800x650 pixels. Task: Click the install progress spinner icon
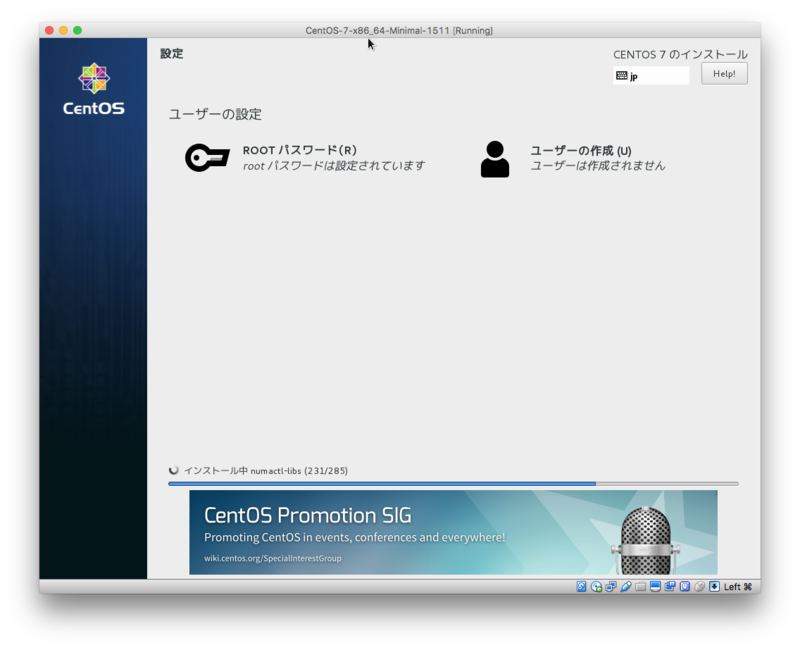pyautogui.click(x=173, y=470)
